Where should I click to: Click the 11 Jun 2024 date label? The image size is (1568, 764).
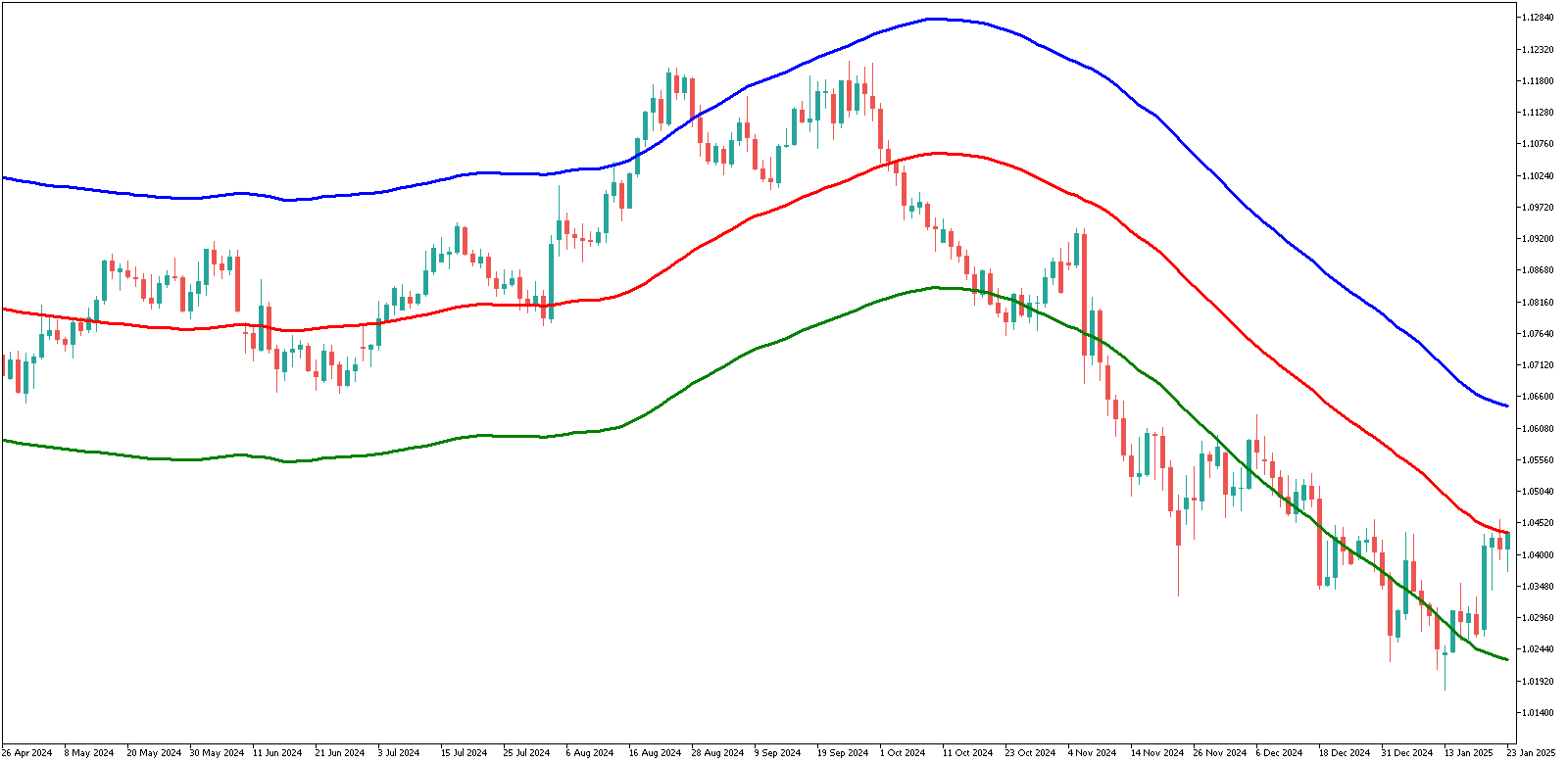pyautogui.click(x=277, y=753)
